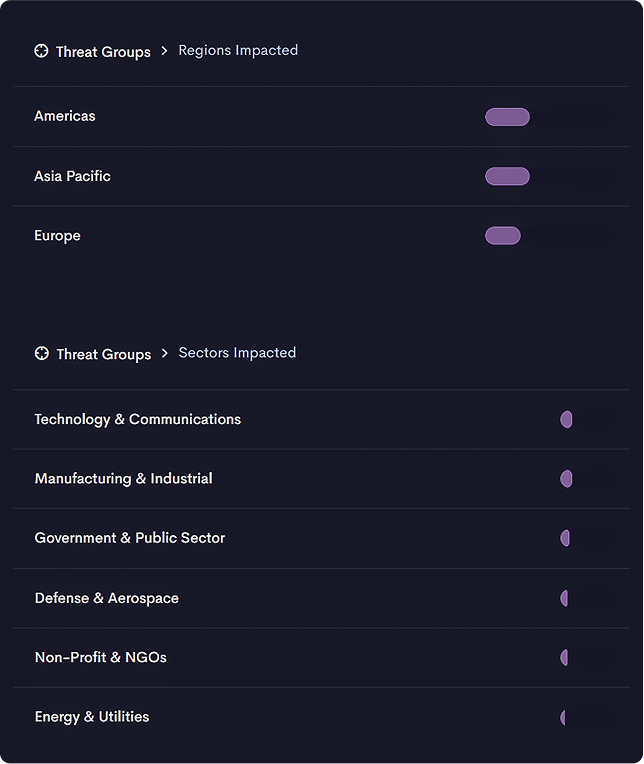The width and height of the screenshot is (644, 764).
Task: Open the Sectors Impacted breadcrumb link
Action: pyautogui.click(x=237, y=353)
